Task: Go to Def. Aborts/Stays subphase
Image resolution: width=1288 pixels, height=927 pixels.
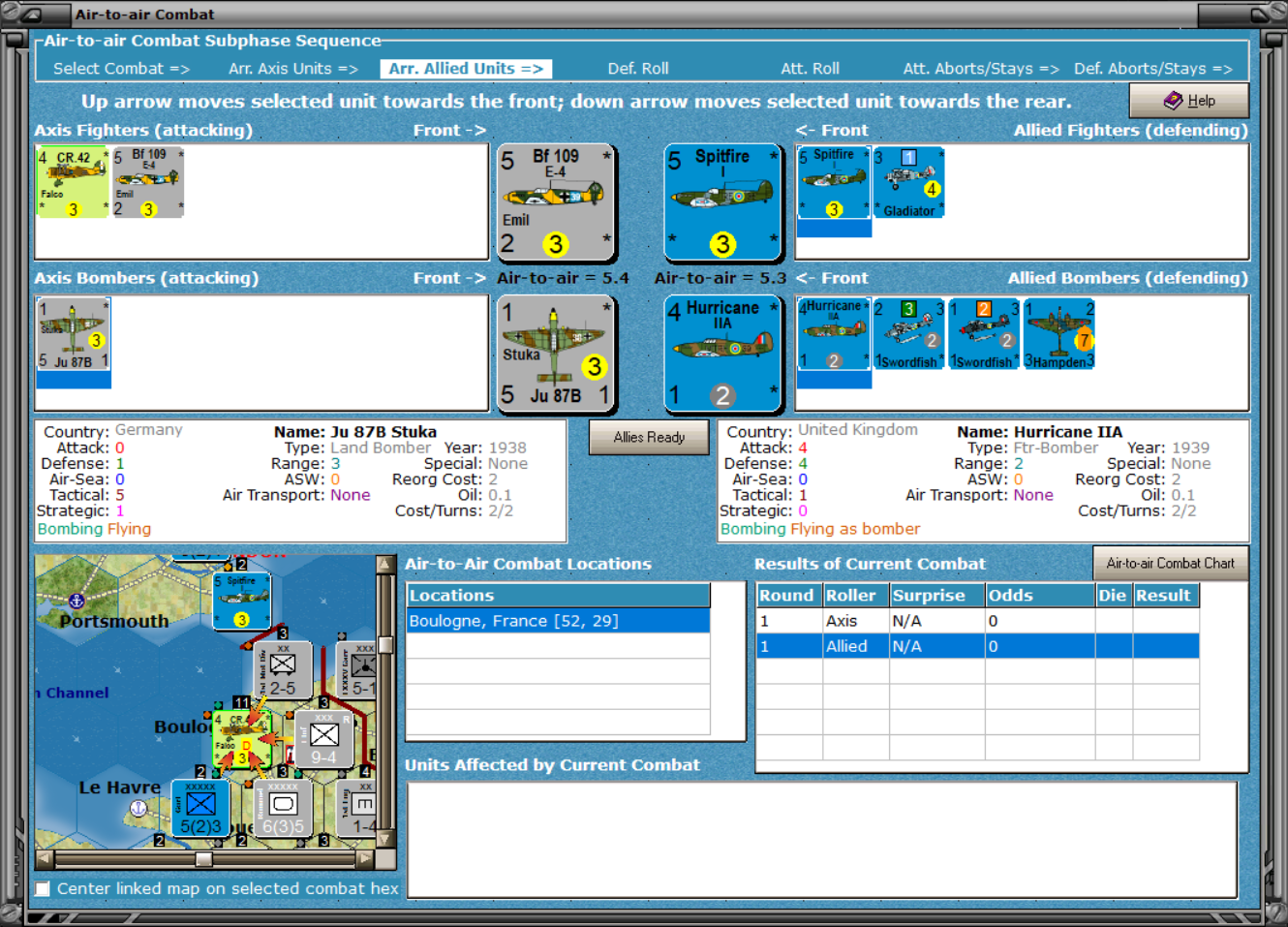Action: [x=1152, y=69]
